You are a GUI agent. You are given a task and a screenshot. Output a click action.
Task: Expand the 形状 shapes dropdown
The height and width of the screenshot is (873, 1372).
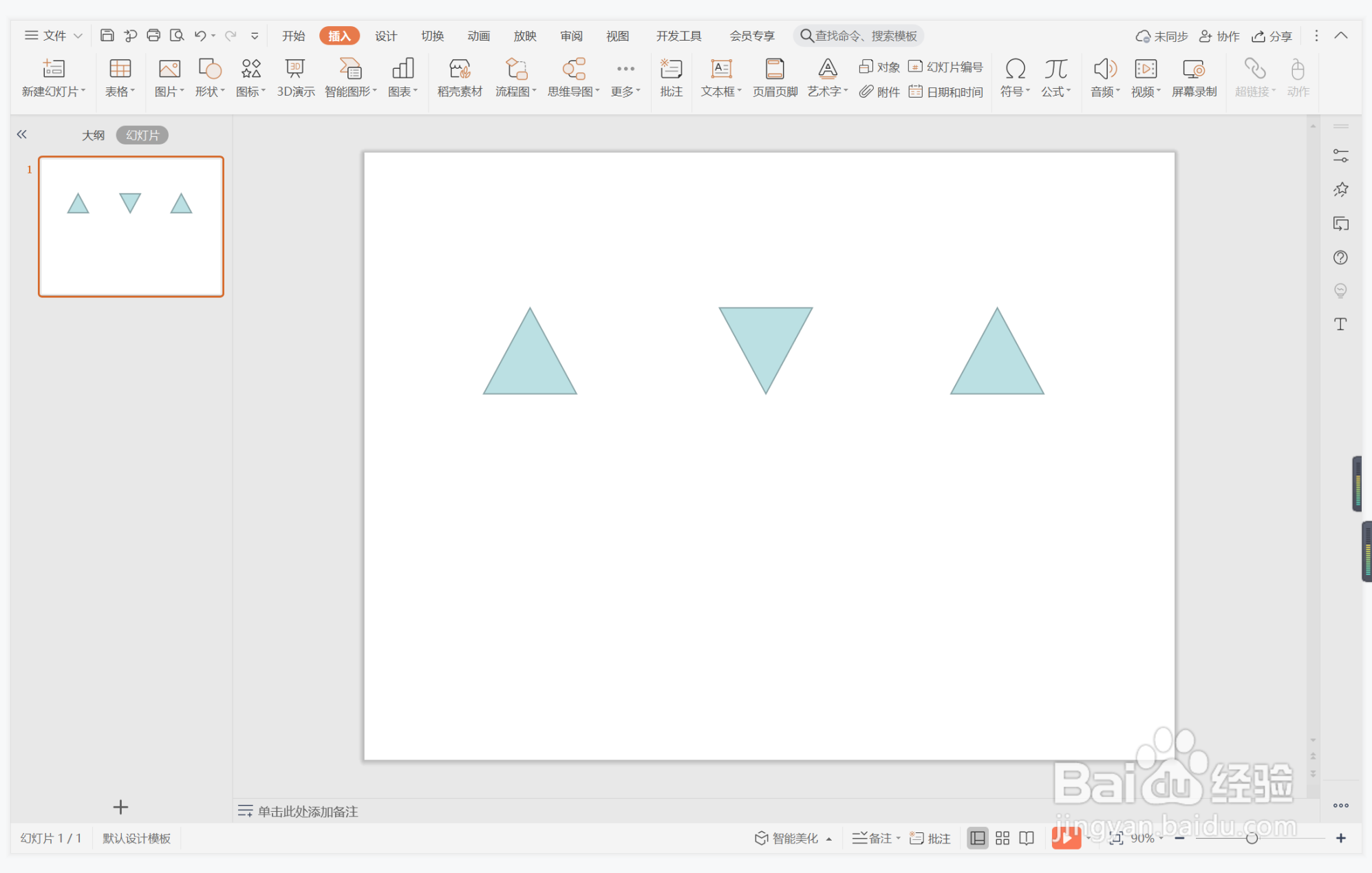[x=210, y=91]
